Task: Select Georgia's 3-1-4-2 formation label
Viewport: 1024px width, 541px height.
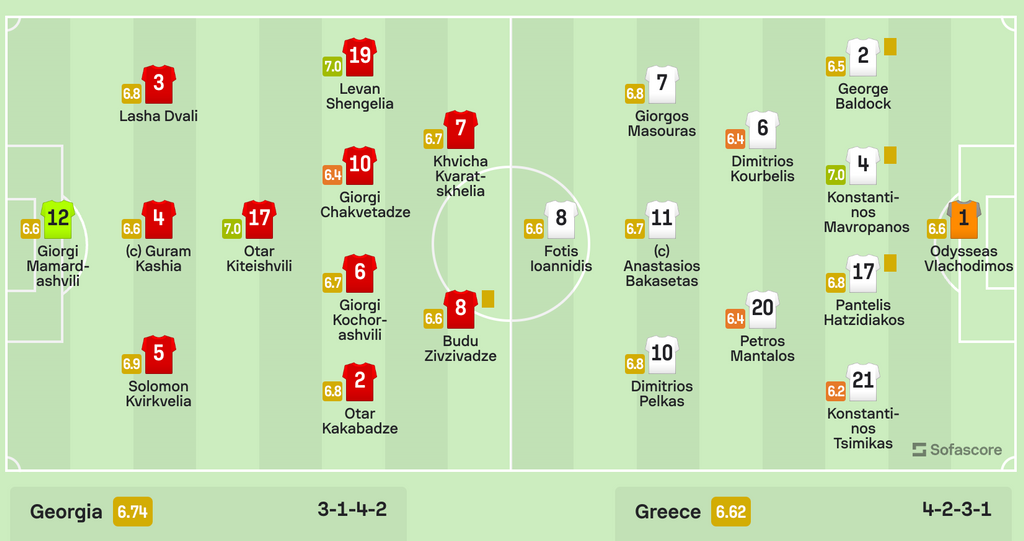Action: [352, 509]
